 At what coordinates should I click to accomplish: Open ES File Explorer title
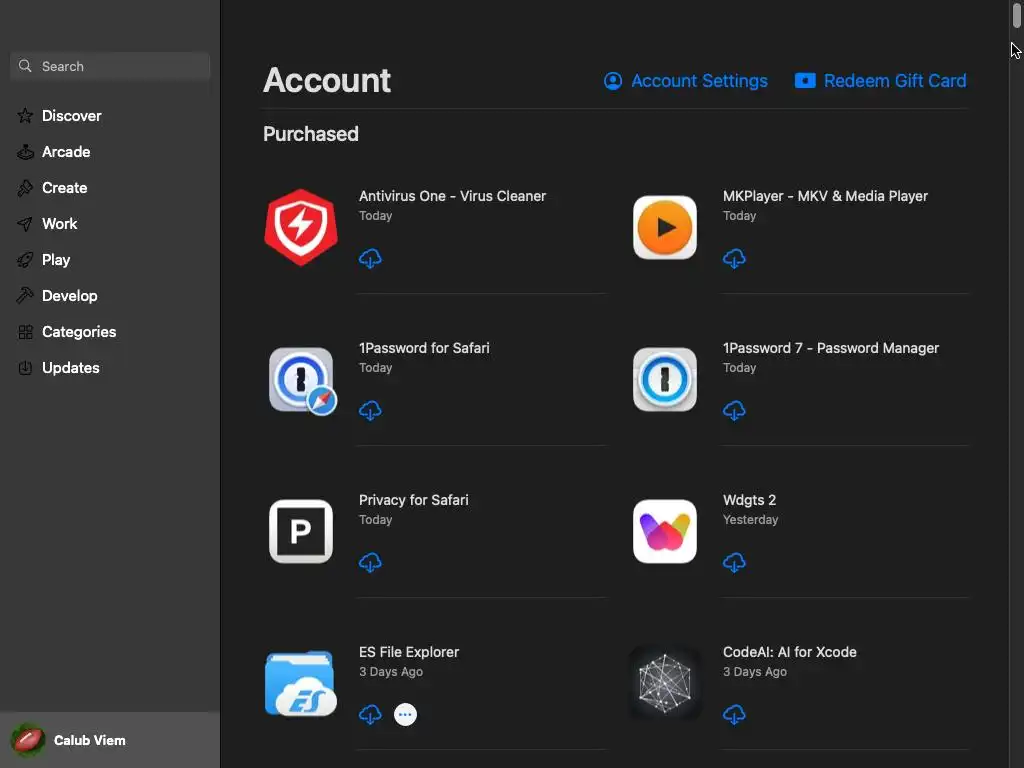coord(409,652)
